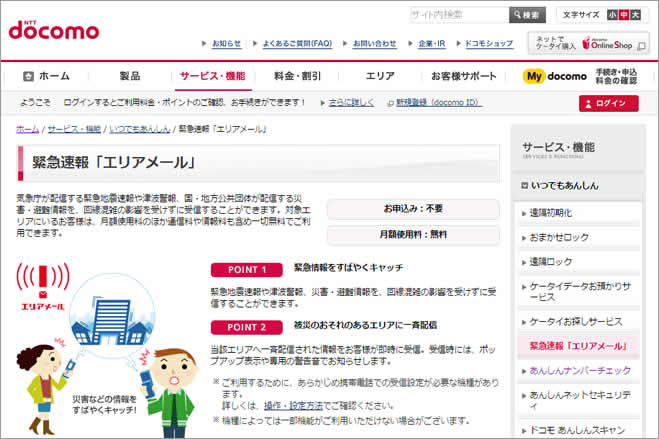659x439 pixels.
Task: Open the お問い合わせ link
Action: coord(374,43)
